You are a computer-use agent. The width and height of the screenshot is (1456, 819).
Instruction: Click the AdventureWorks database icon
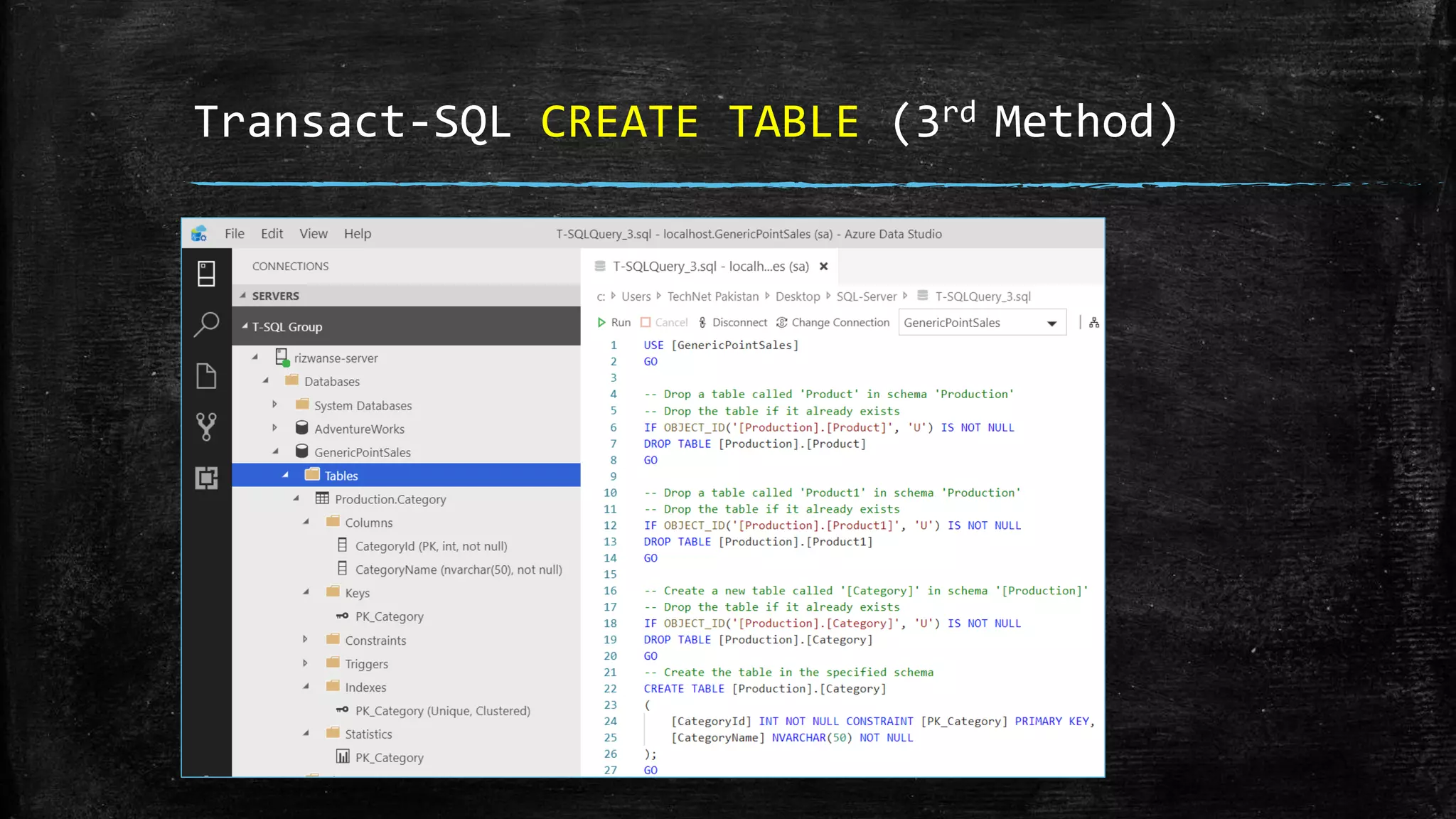301,428
